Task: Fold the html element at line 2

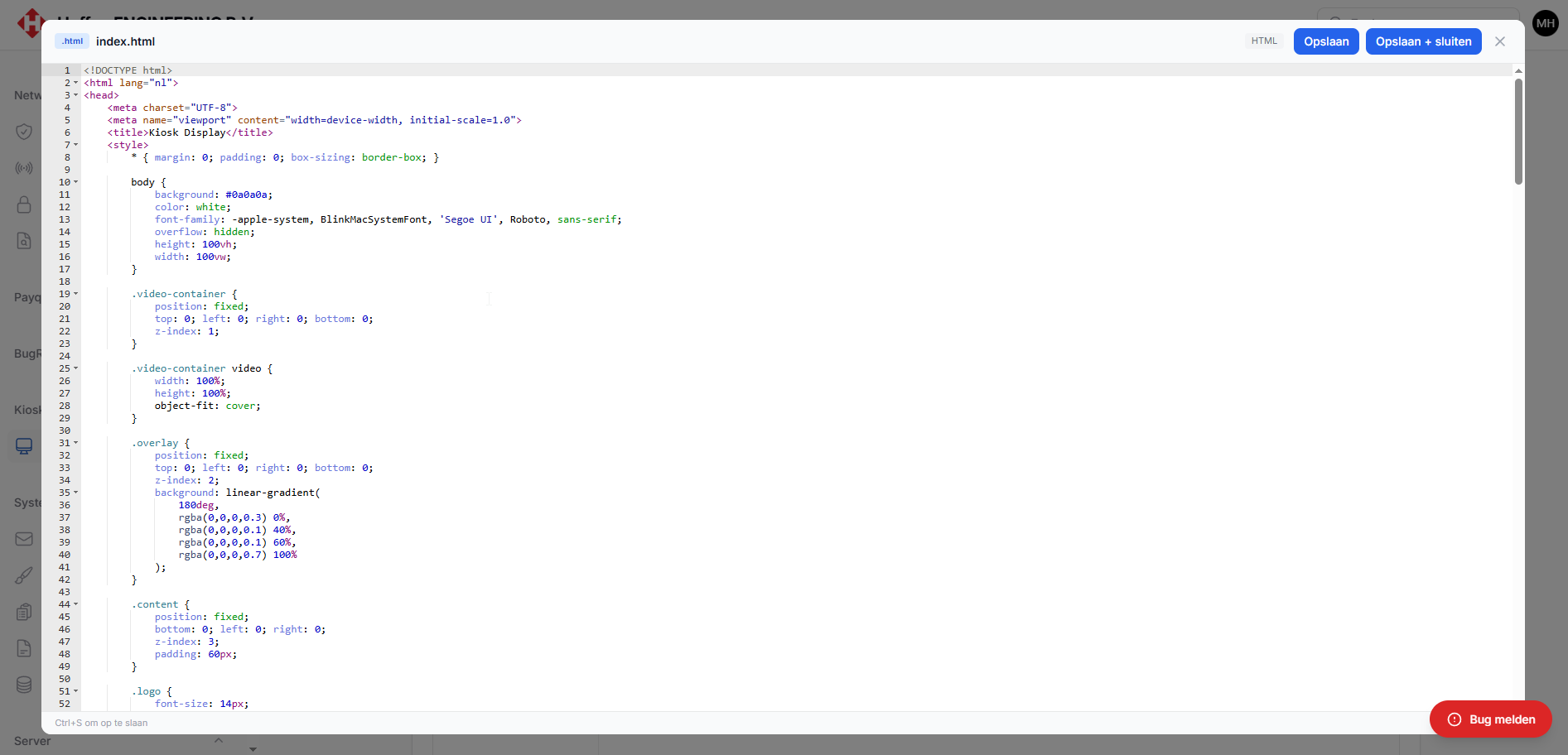Action: tap(76, 83)
